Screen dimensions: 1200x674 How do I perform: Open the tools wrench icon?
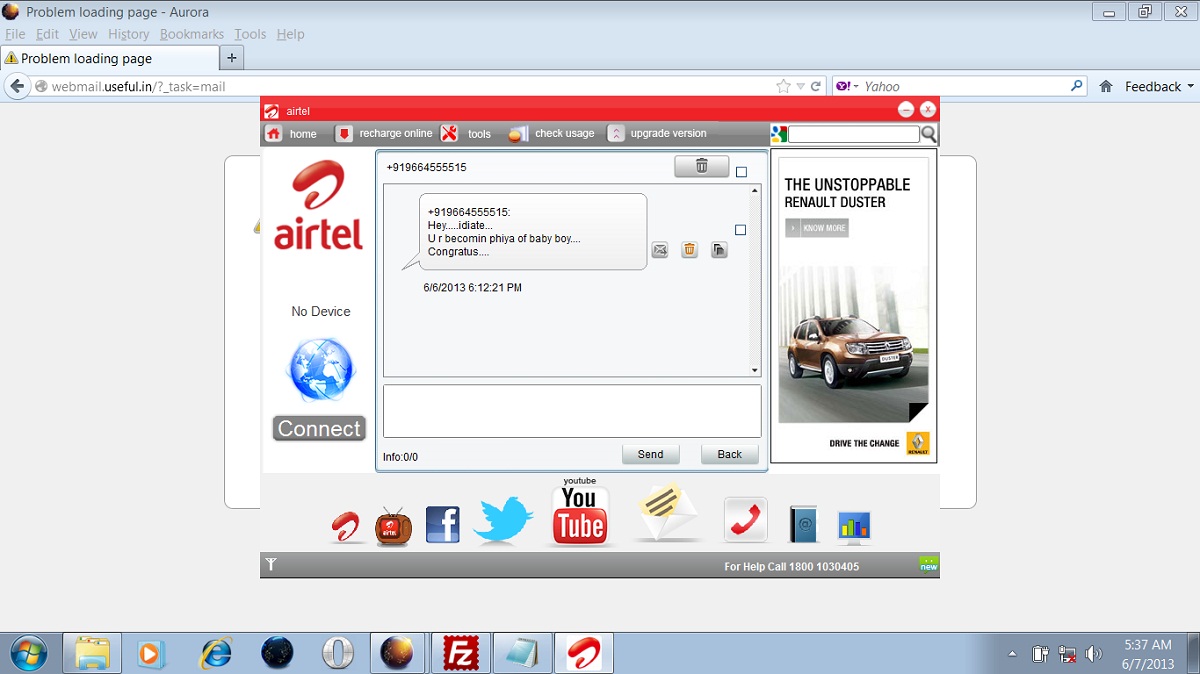tap(450, 134)
